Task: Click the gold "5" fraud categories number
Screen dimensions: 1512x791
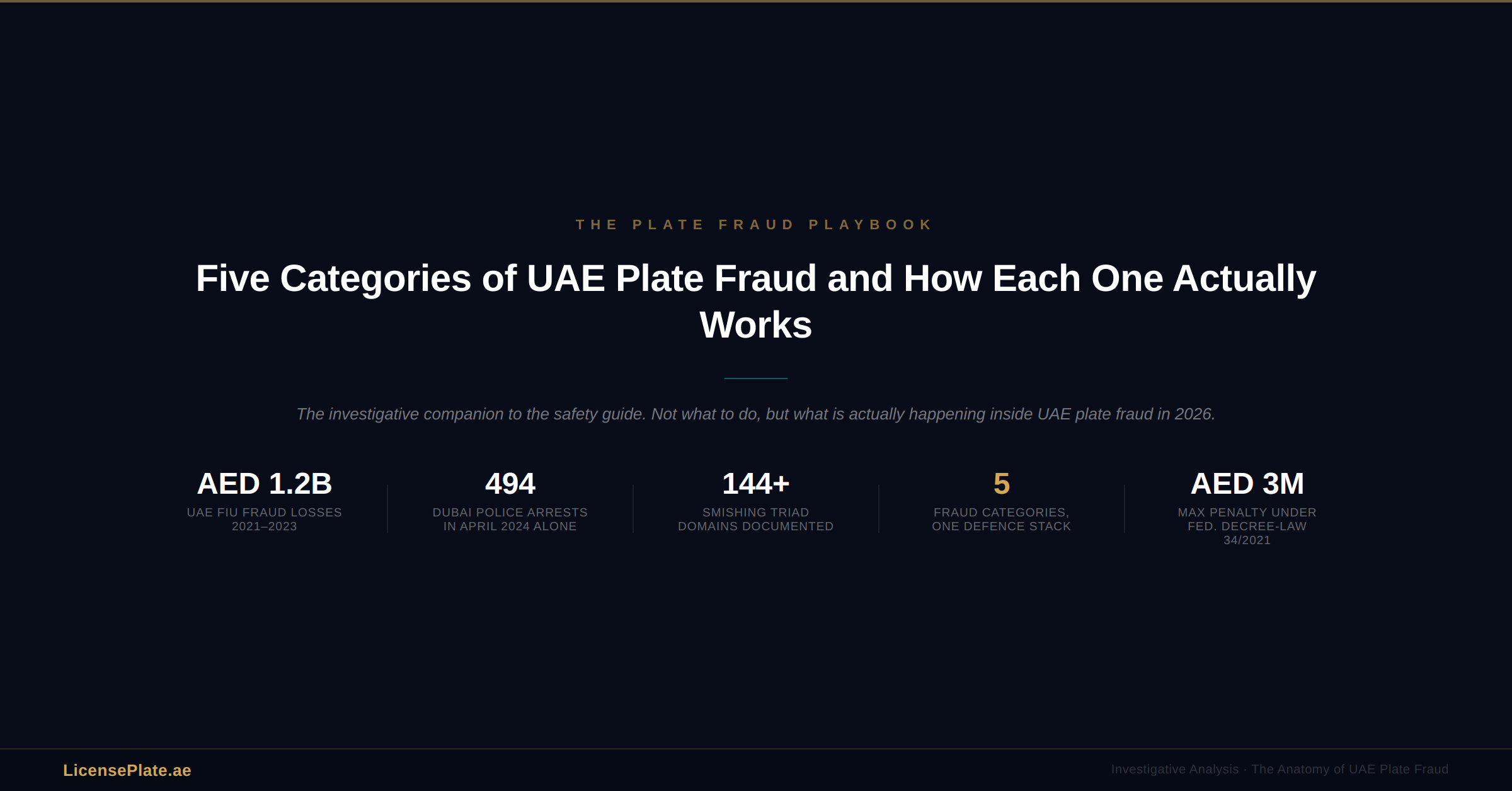Action: pos(1001,484)
